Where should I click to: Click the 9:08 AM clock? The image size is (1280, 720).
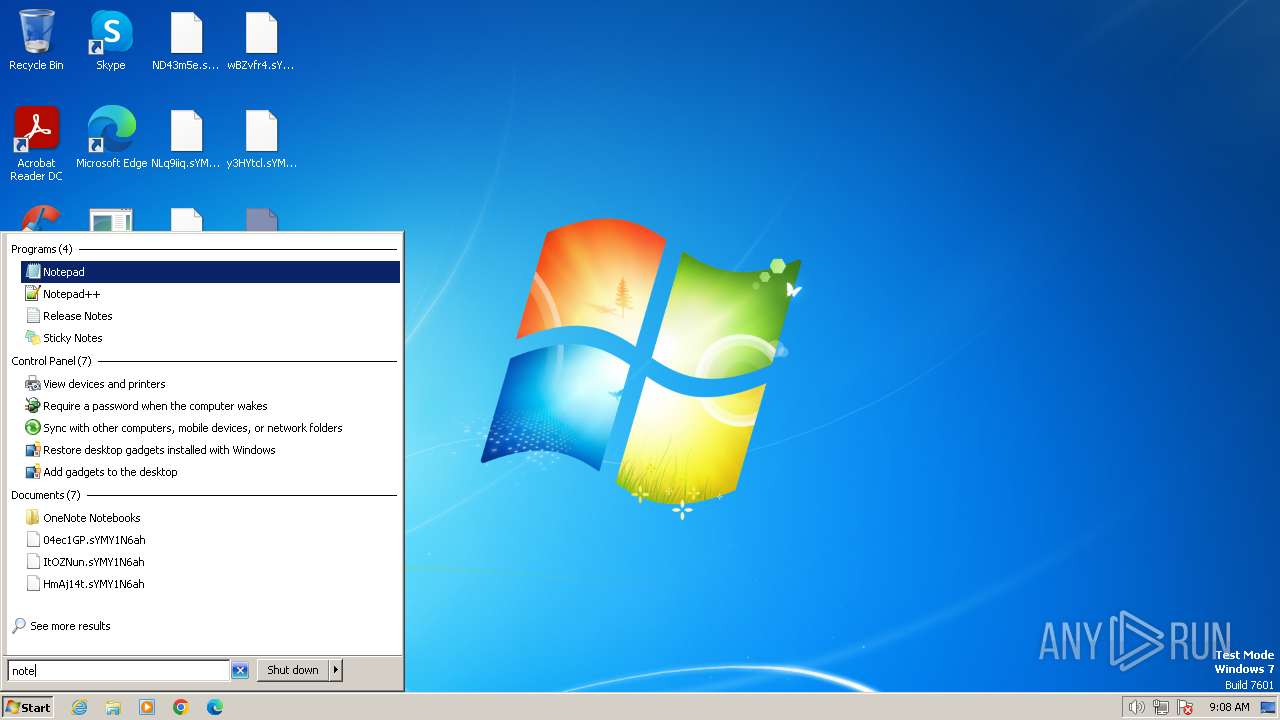pyautogui.click(x=1229, y=707)
